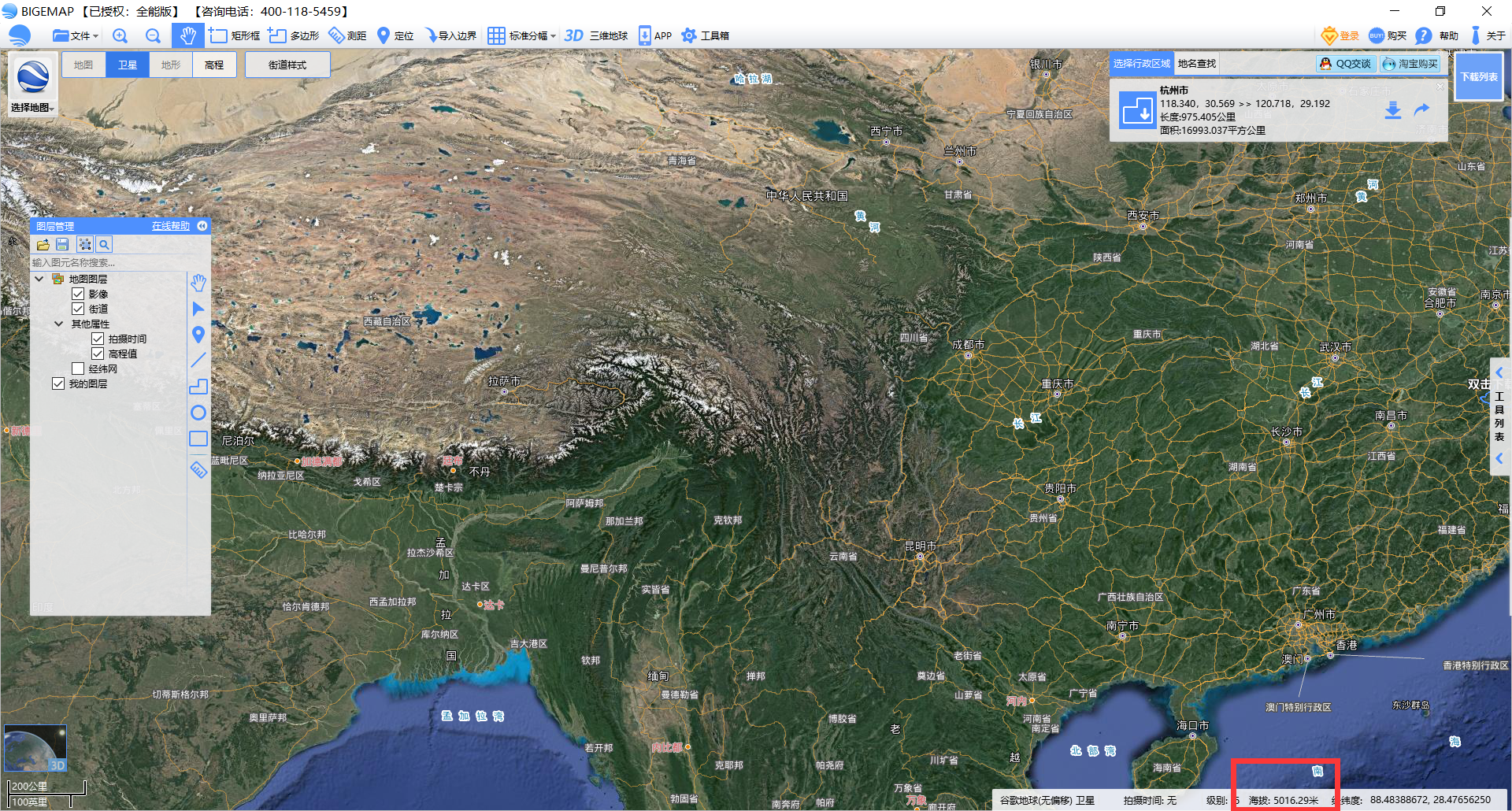Viewport: 1512px width, 811px height.
Task: Collapse the 地图图层 tree node
Action: pos(39,279)
